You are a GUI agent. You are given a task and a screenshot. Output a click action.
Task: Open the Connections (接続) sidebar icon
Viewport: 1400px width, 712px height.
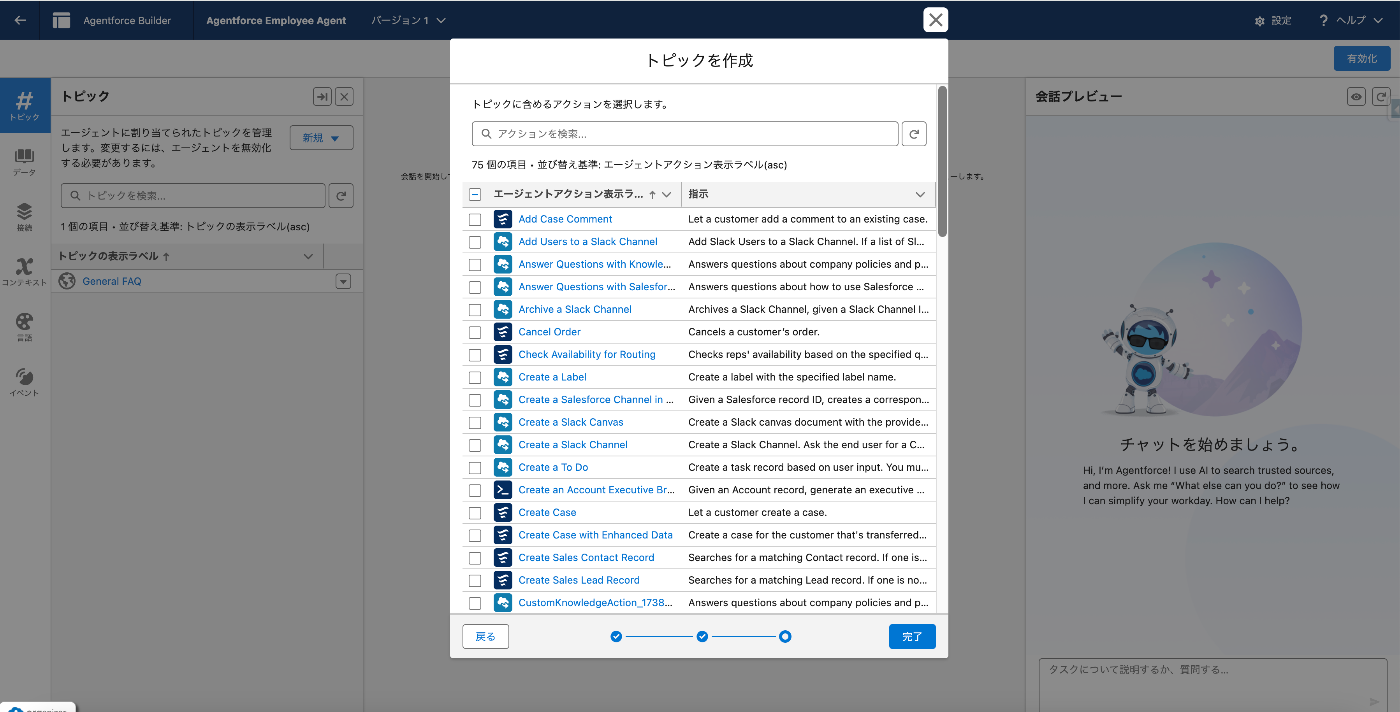pyautogui.click(x=24, y=217)
